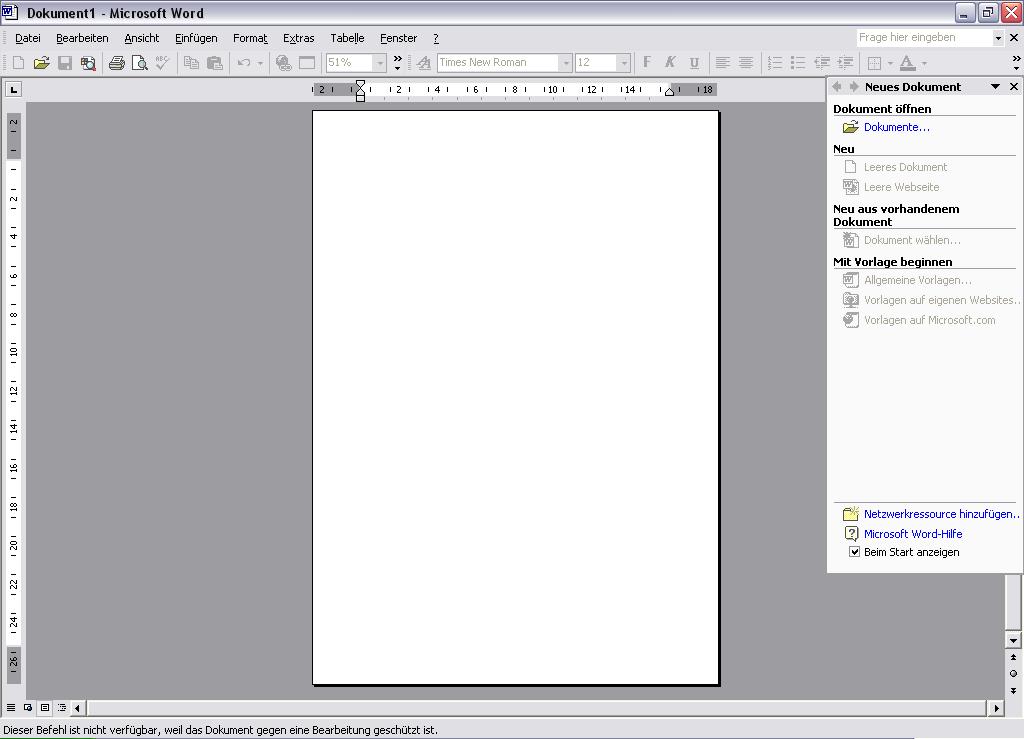
Task: Click inside the 'Frage hier eingeben' box
Action: click(x=924, y=38)
